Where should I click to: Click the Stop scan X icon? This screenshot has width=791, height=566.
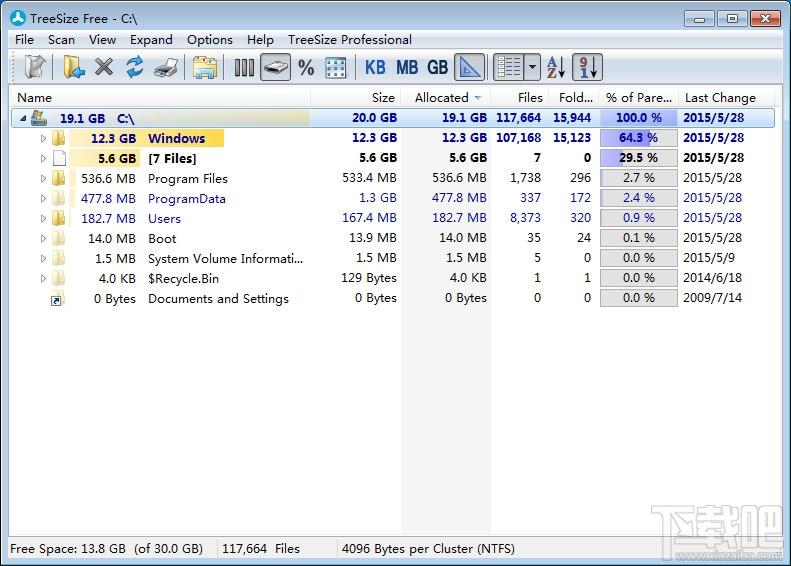(104, 67)
